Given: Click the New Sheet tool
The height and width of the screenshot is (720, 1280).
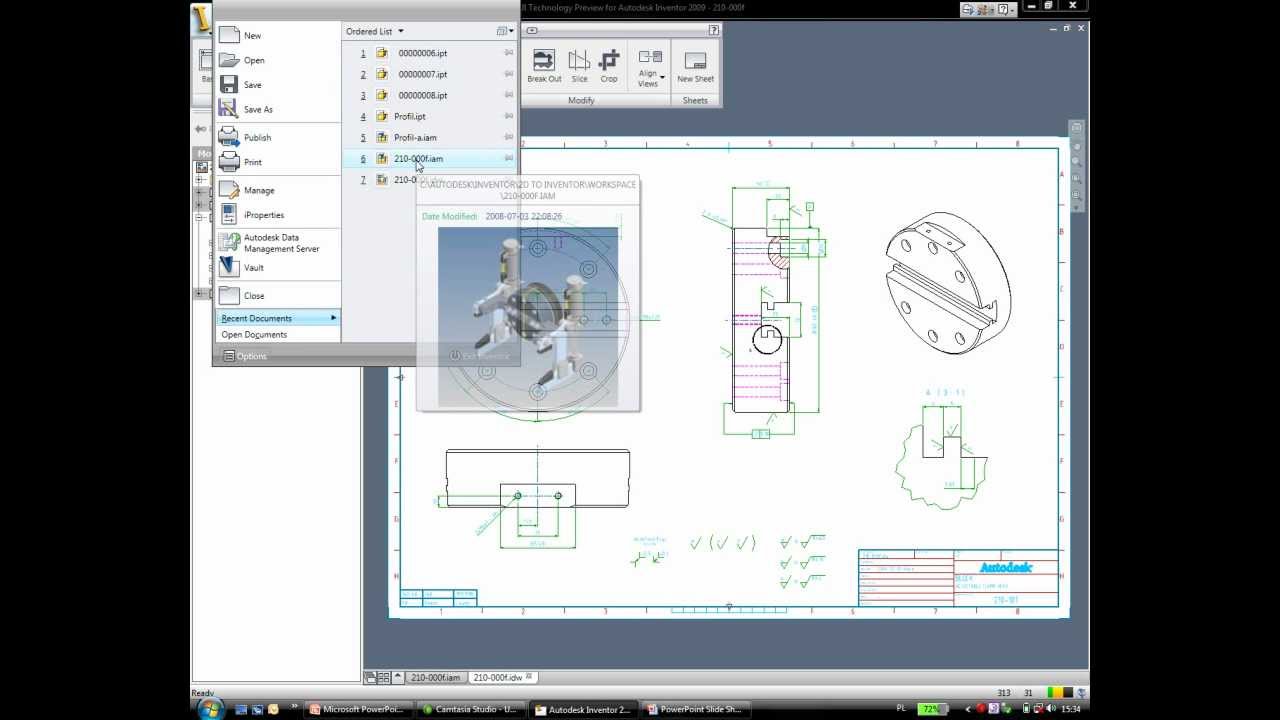Looking at the screenshot, I should tap(695, 66).
